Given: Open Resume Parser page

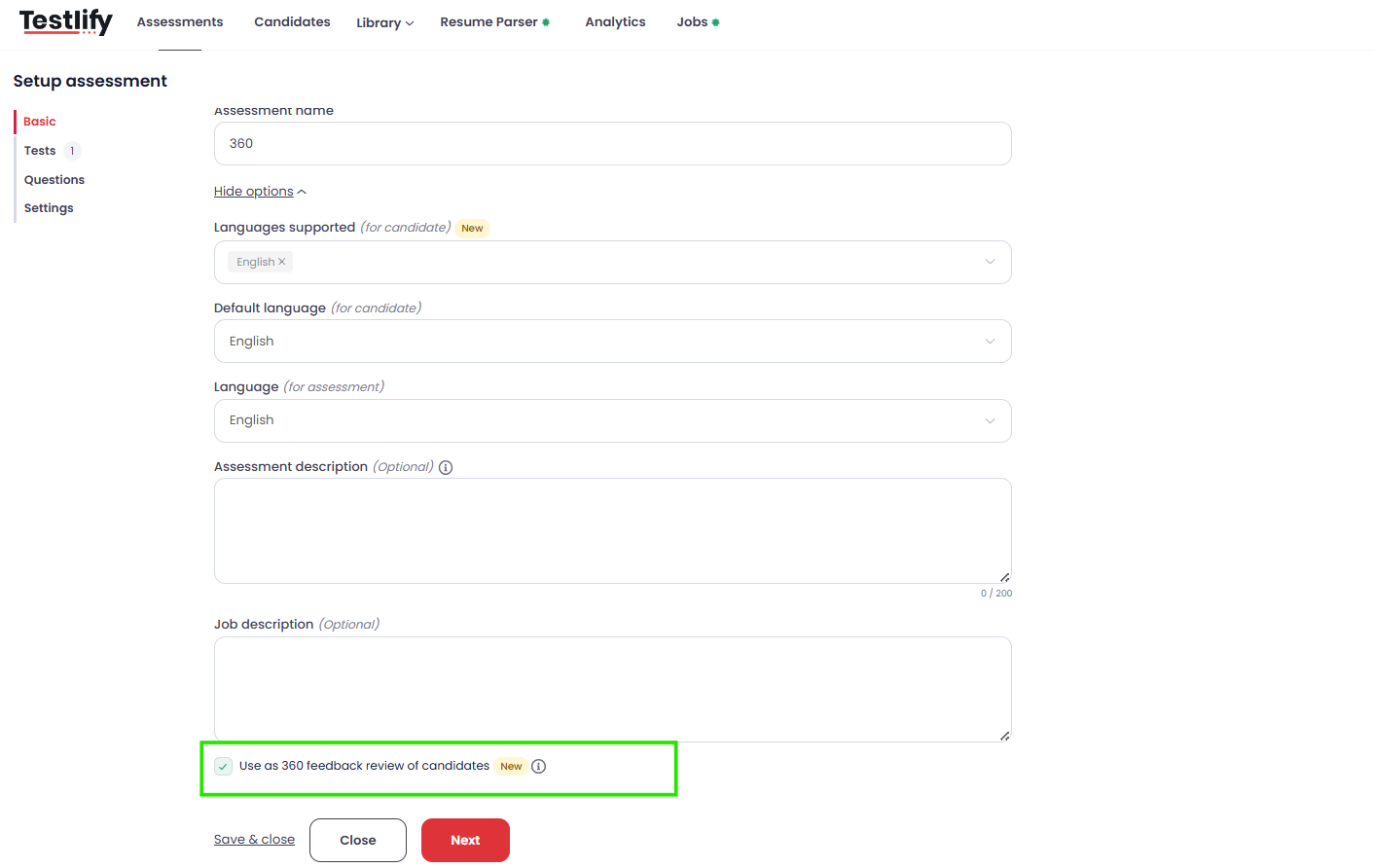Looking at the screenshot, I should [494, 22].
